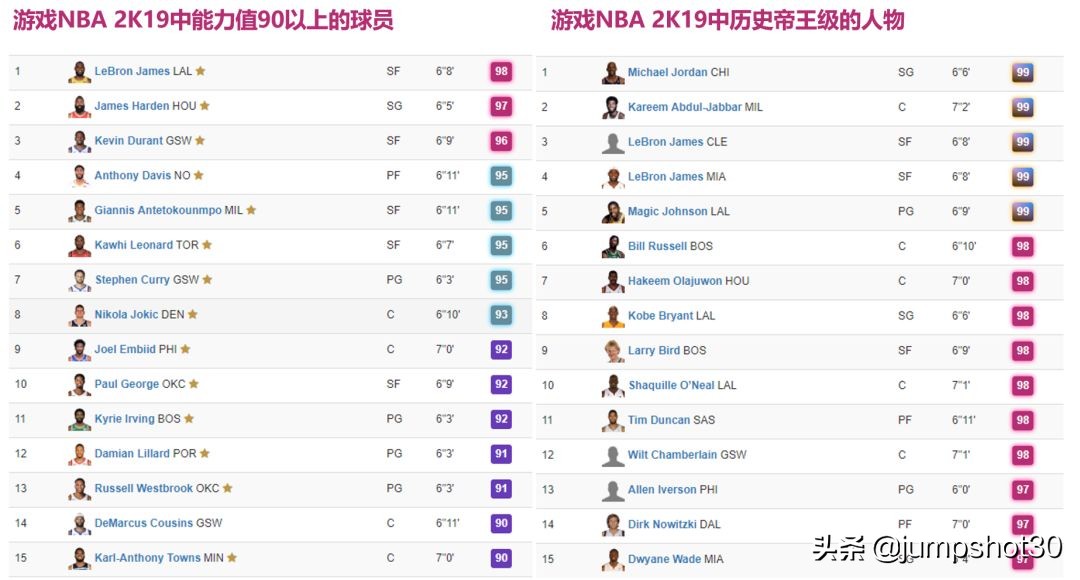Viewport: 1080px width, 580px height.
Task: Open Anthony Davis player link
Action: [x=132, y=176]
